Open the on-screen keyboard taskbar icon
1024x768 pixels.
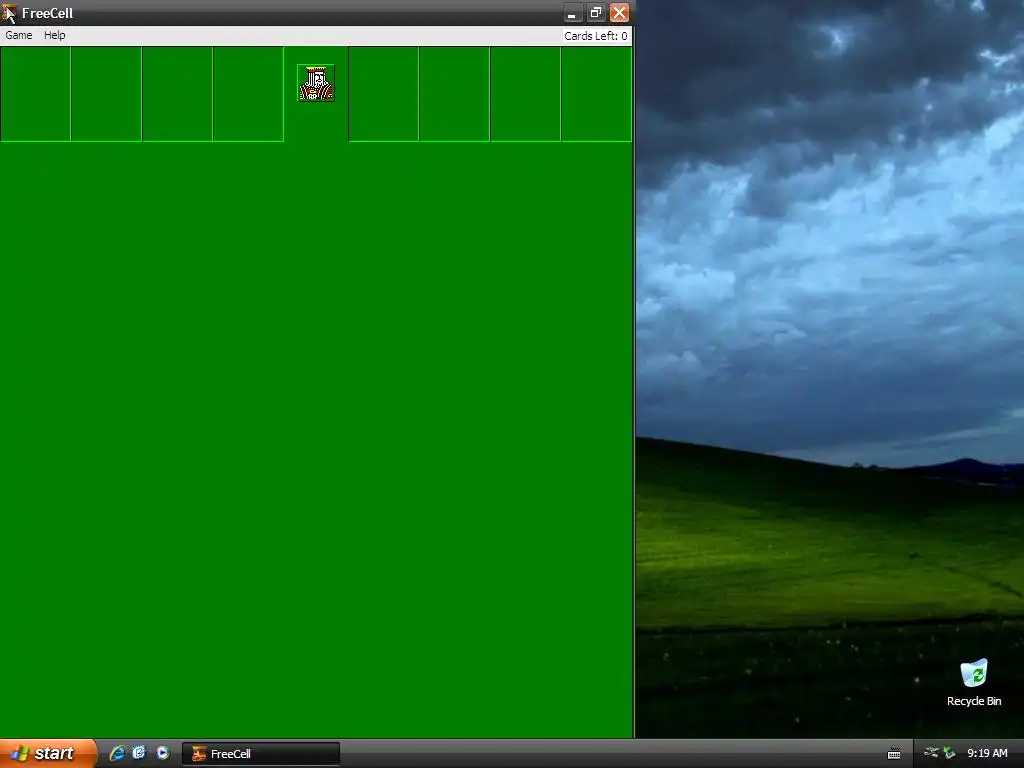pos(894,754)
